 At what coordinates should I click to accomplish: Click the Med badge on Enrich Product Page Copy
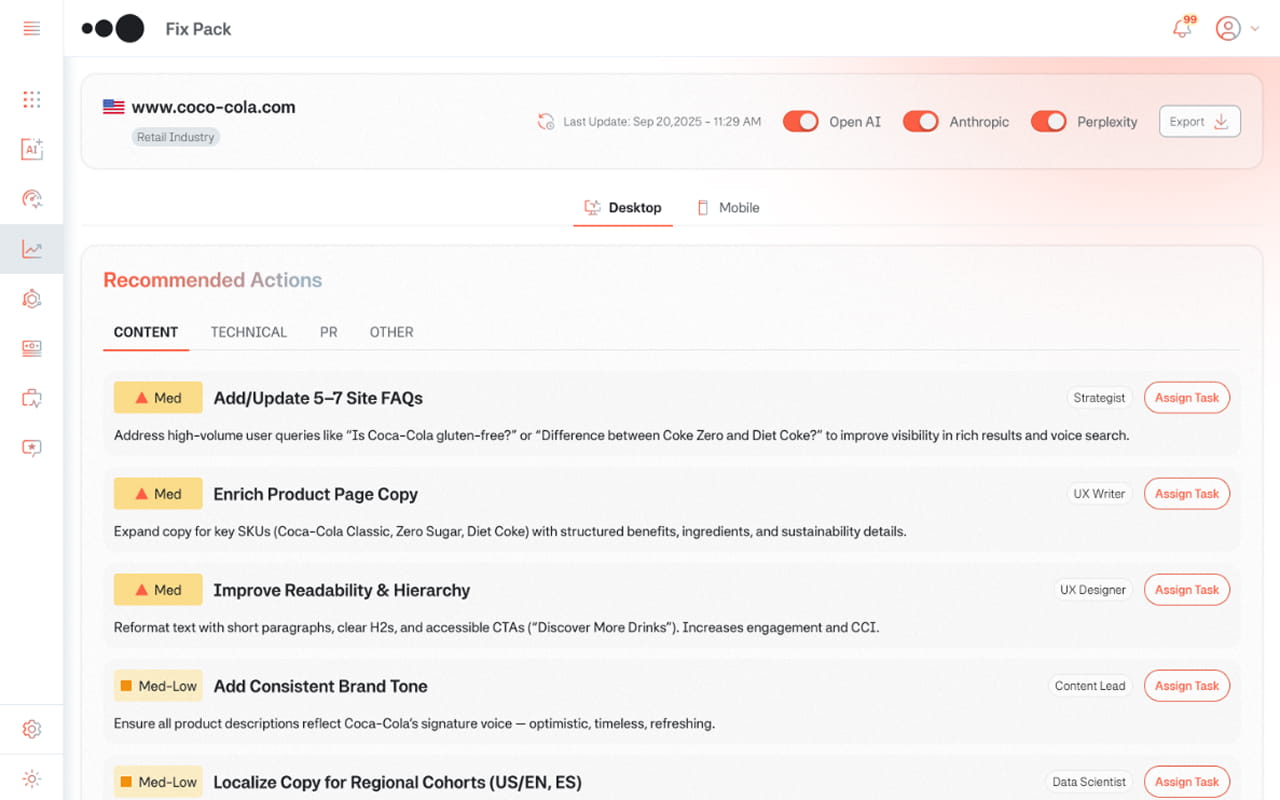[158, 494]
